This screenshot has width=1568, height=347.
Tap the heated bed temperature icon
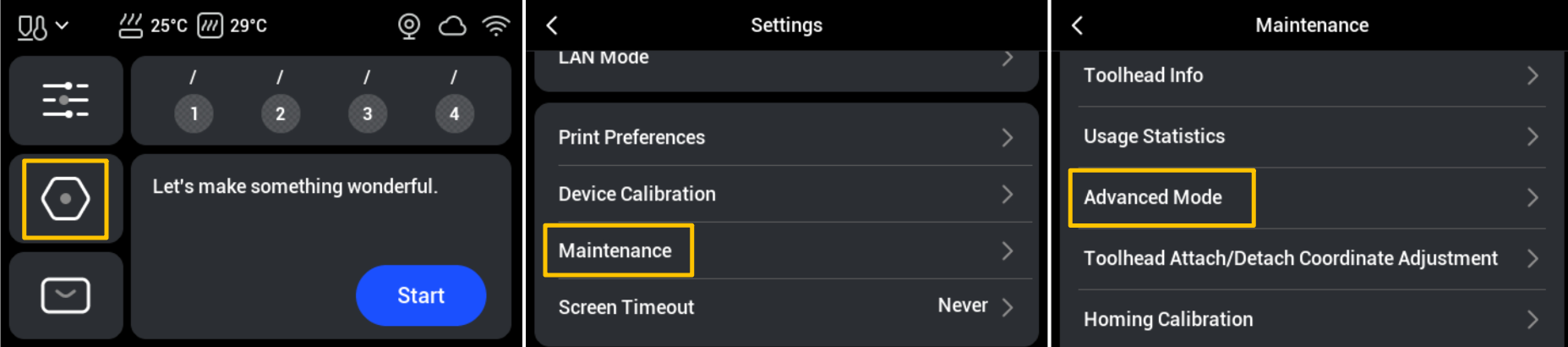[130, 26]
